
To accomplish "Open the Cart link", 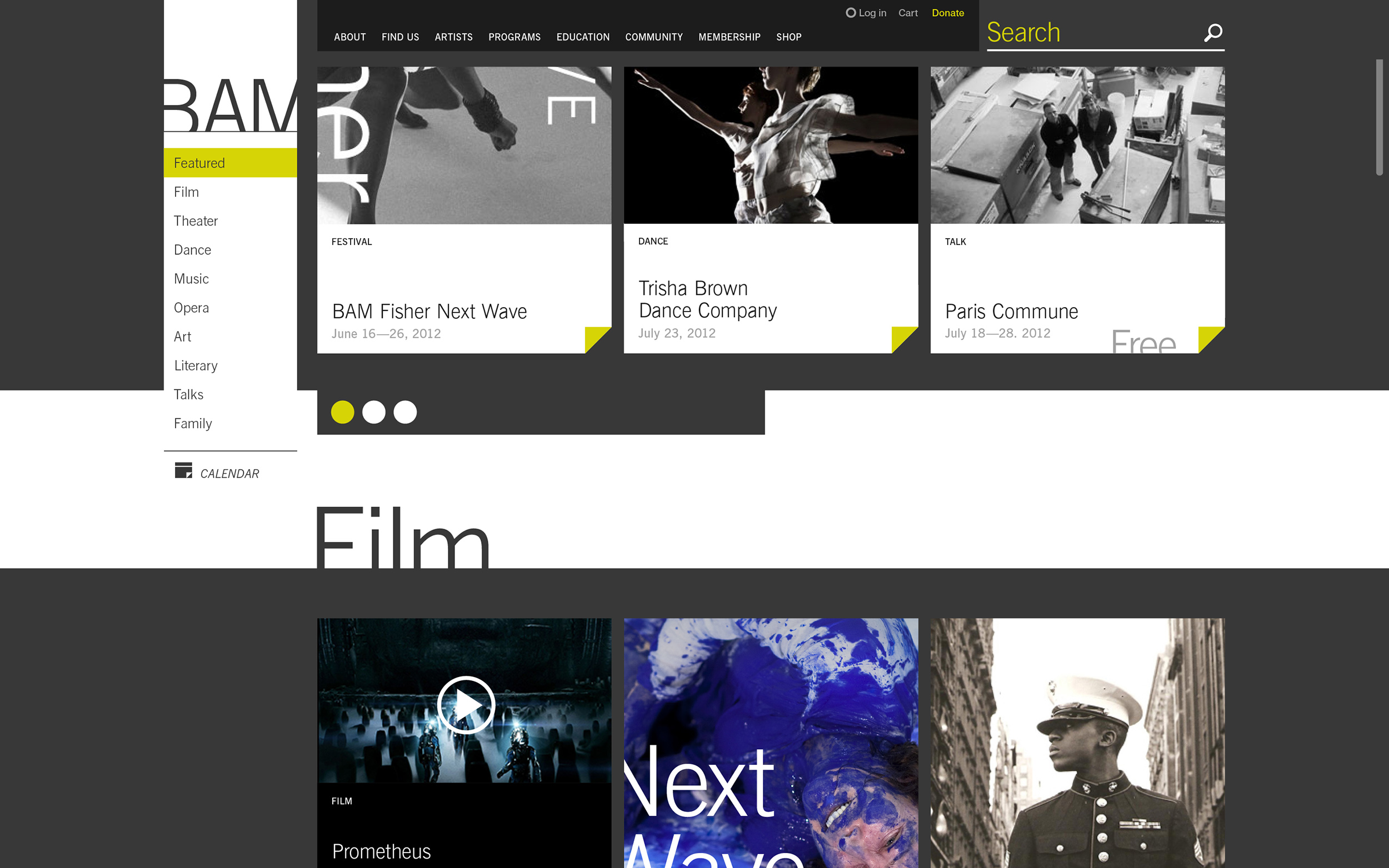I will click(x=907, y=13).
